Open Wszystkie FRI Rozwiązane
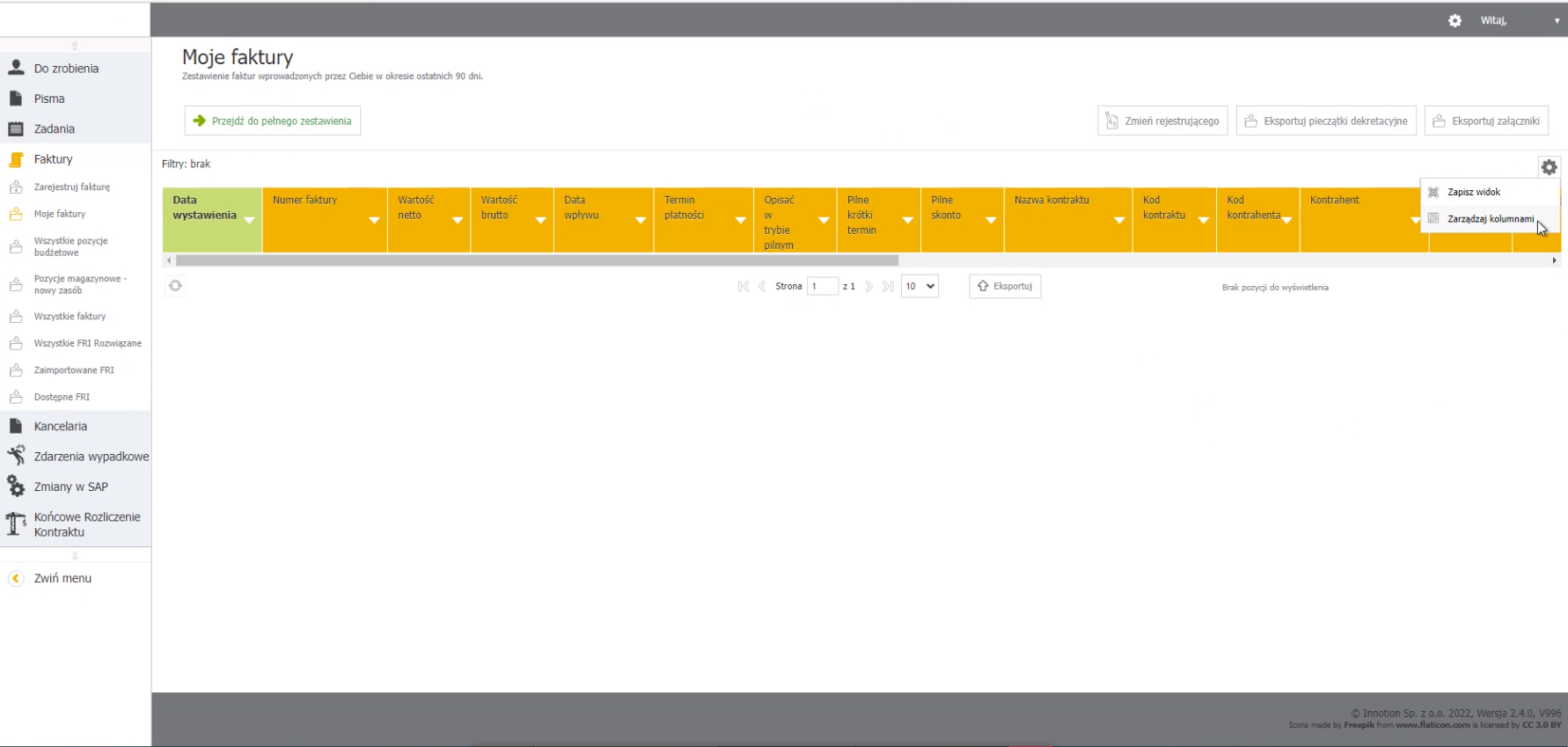Image resolution: width=1568 pixels, height=747 pixels. click(87, 343)
